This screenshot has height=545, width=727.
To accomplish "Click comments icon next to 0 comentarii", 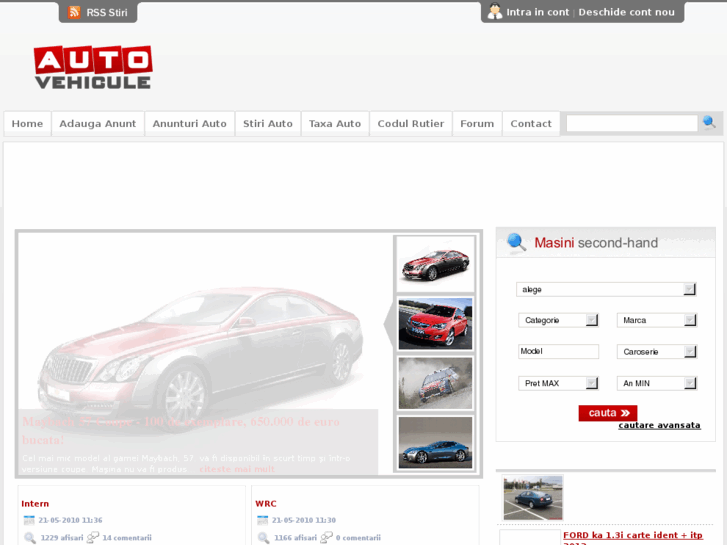I will [x=326, y=537].
